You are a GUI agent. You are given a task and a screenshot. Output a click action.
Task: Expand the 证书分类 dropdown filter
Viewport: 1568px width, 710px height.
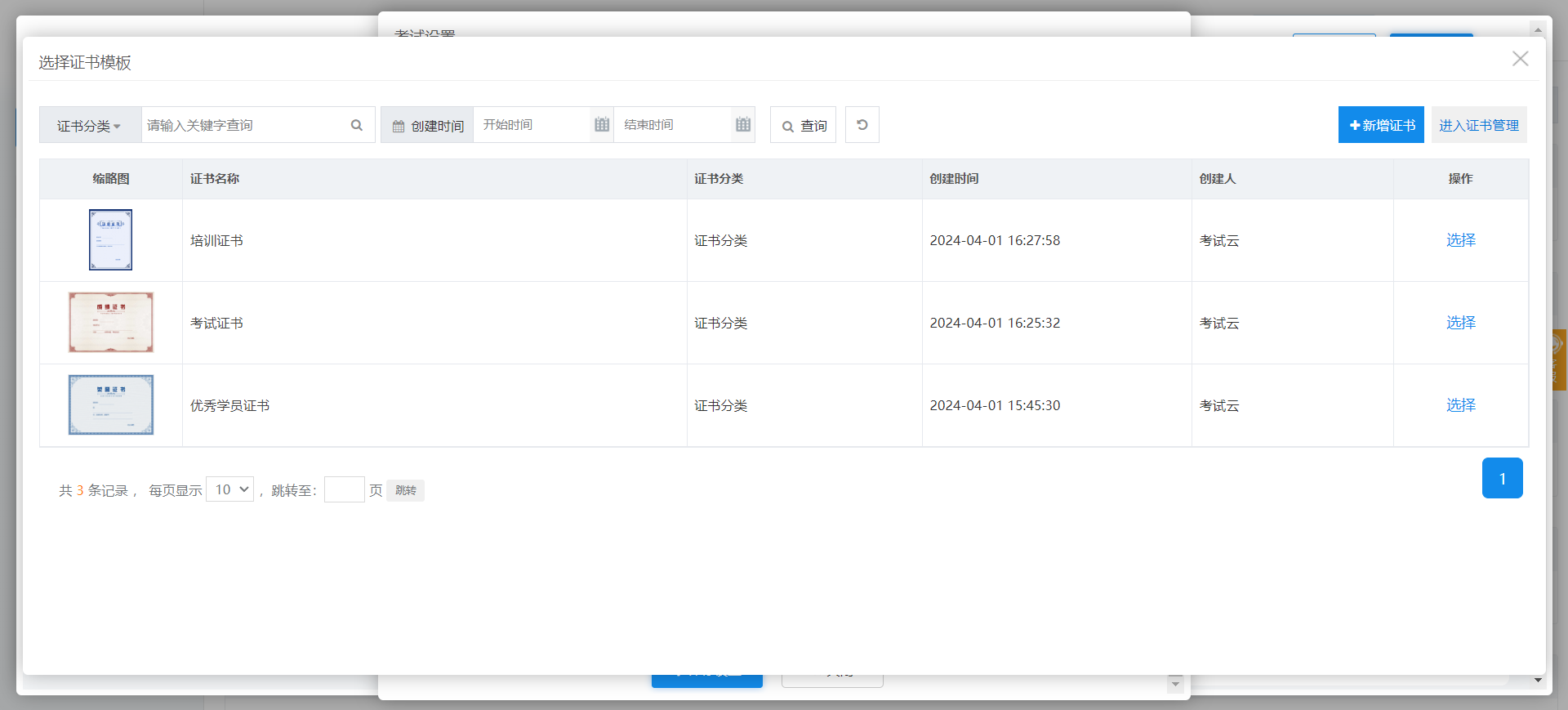tap(90, 126)
